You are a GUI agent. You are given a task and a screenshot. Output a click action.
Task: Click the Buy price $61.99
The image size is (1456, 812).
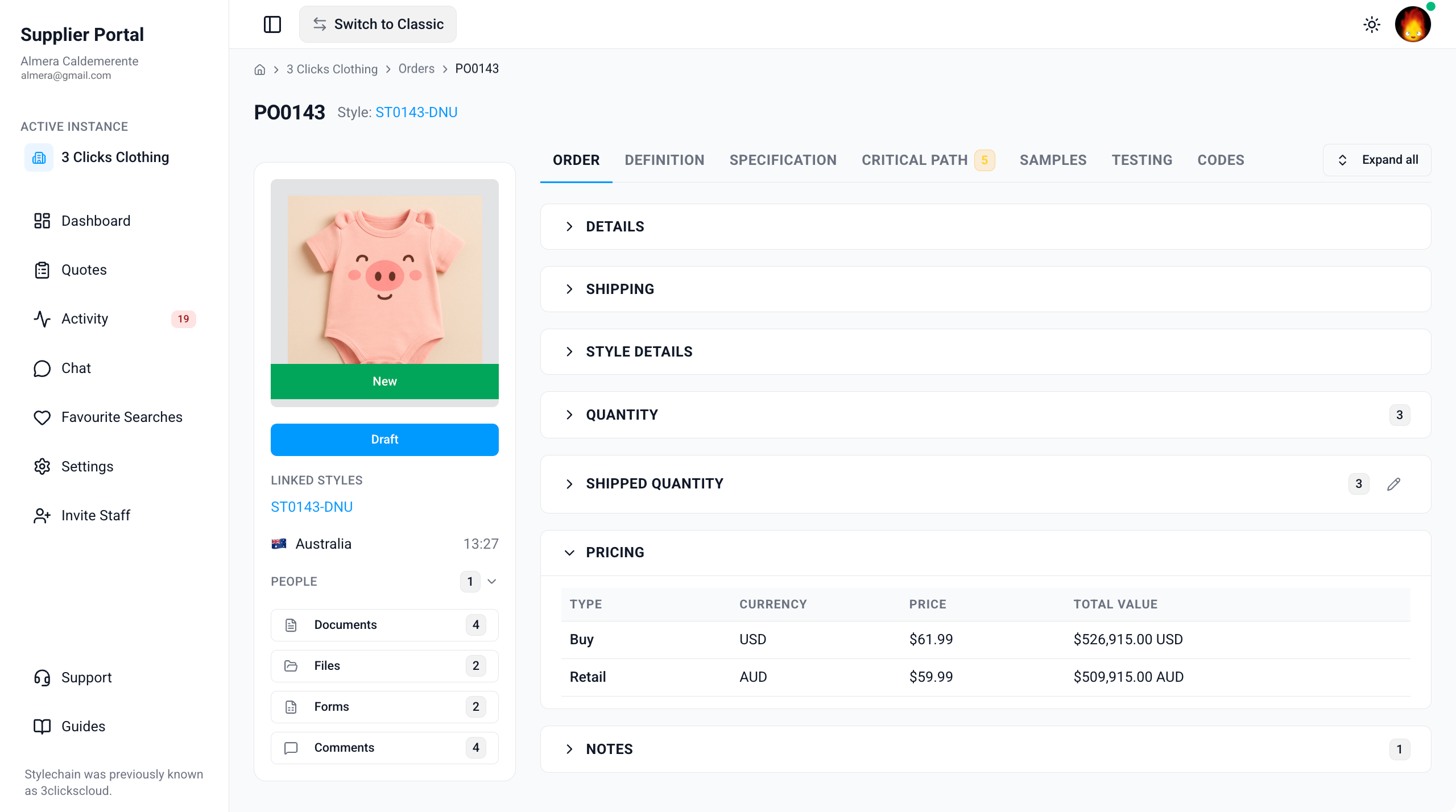point(930,640)
